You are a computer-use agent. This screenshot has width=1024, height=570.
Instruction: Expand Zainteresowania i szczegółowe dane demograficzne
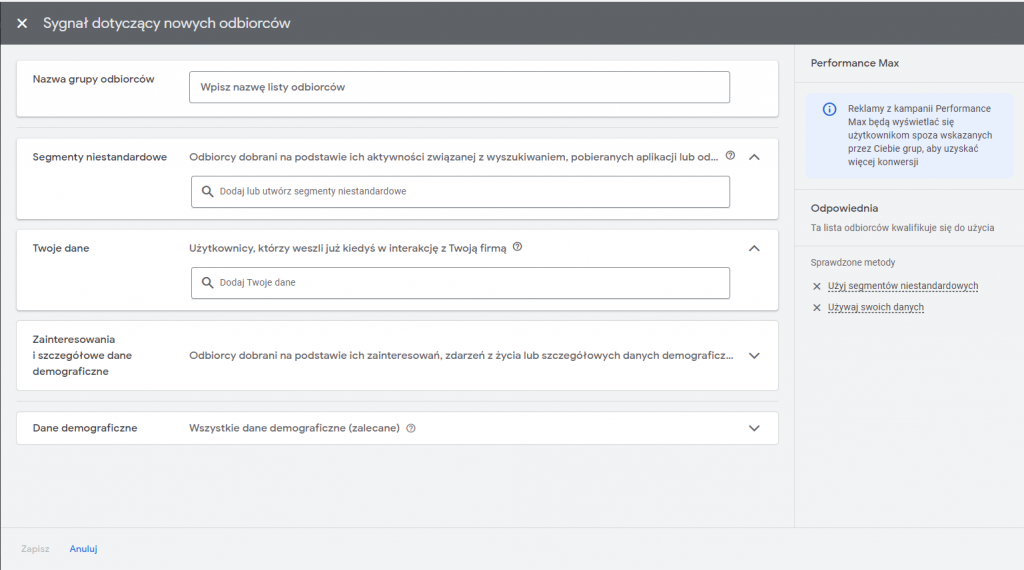coord(754,355)
